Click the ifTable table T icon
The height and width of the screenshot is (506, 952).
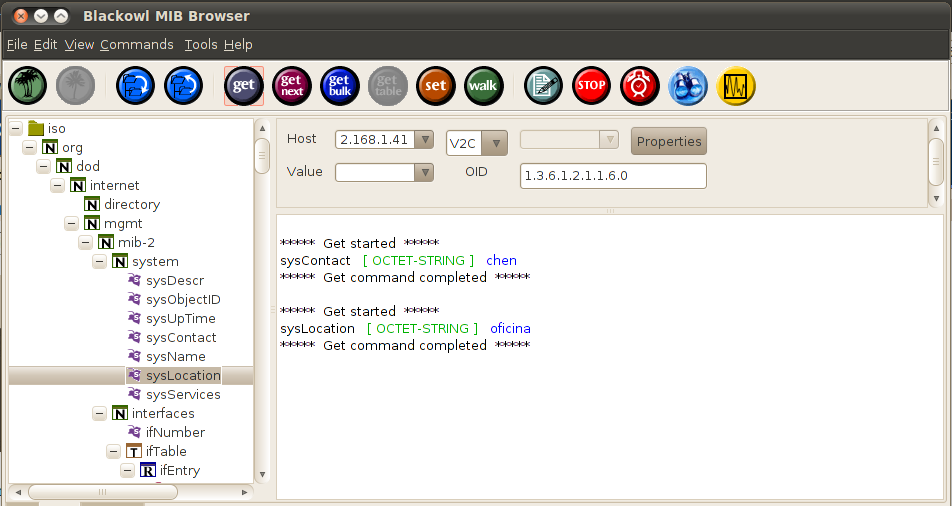[134, 451]
